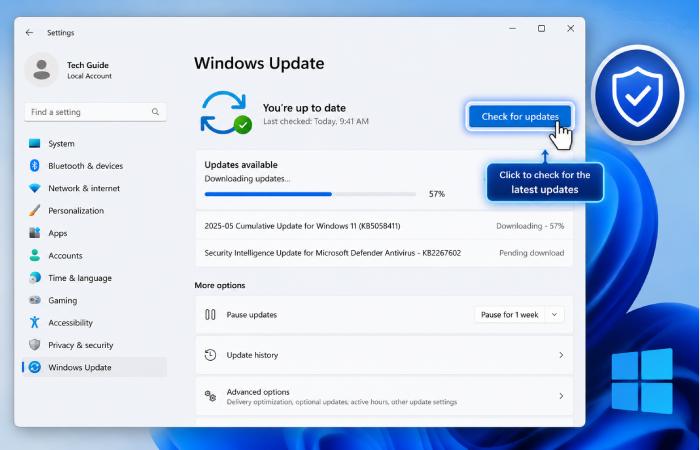This screenshot has width=700, height=450.
Task: Open Accessibility settings
Action: pos(95,322)
